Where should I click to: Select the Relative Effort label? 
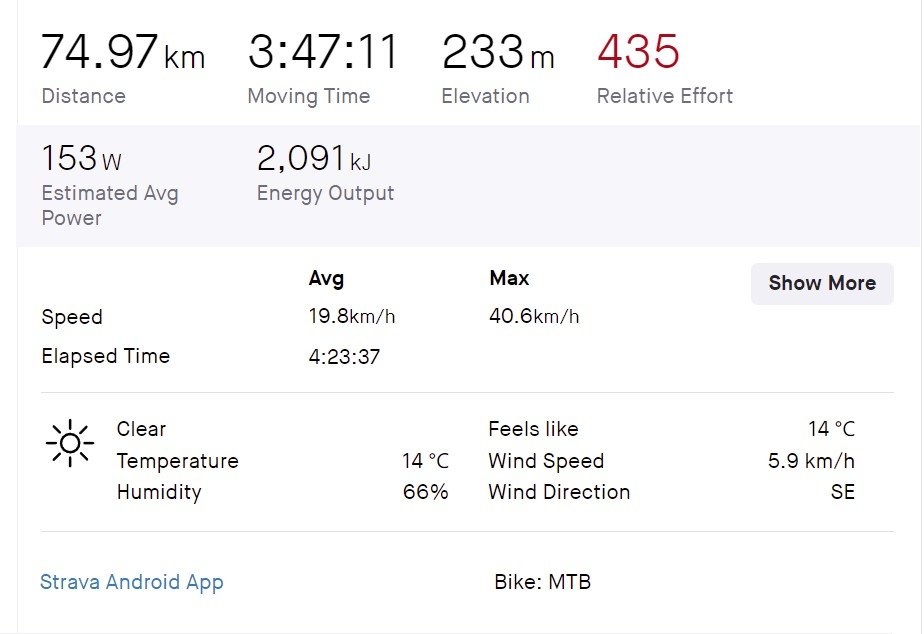tap(664, 96)
